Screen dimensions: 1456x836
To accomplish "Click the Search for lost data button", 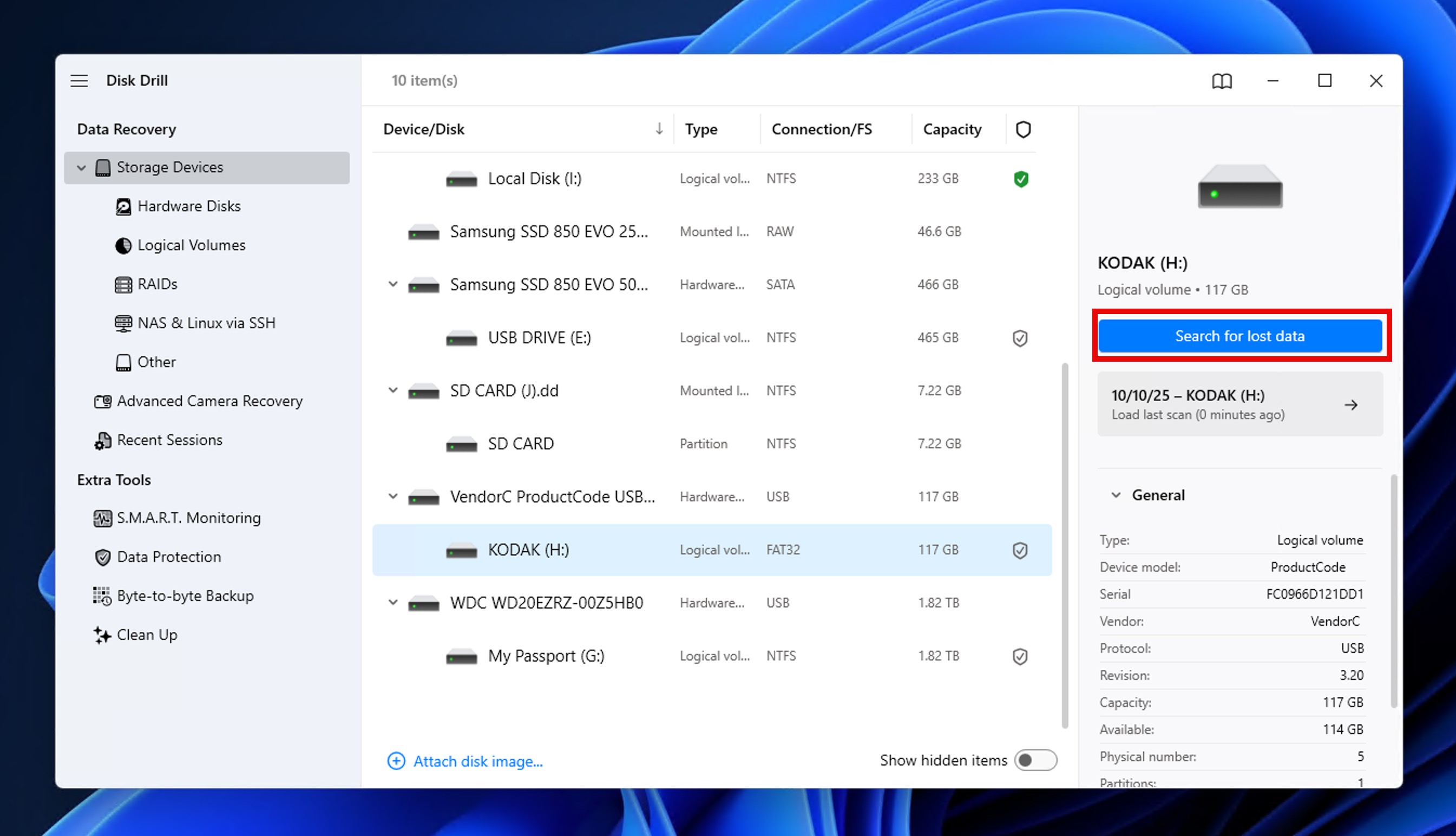I will 1239,336.
